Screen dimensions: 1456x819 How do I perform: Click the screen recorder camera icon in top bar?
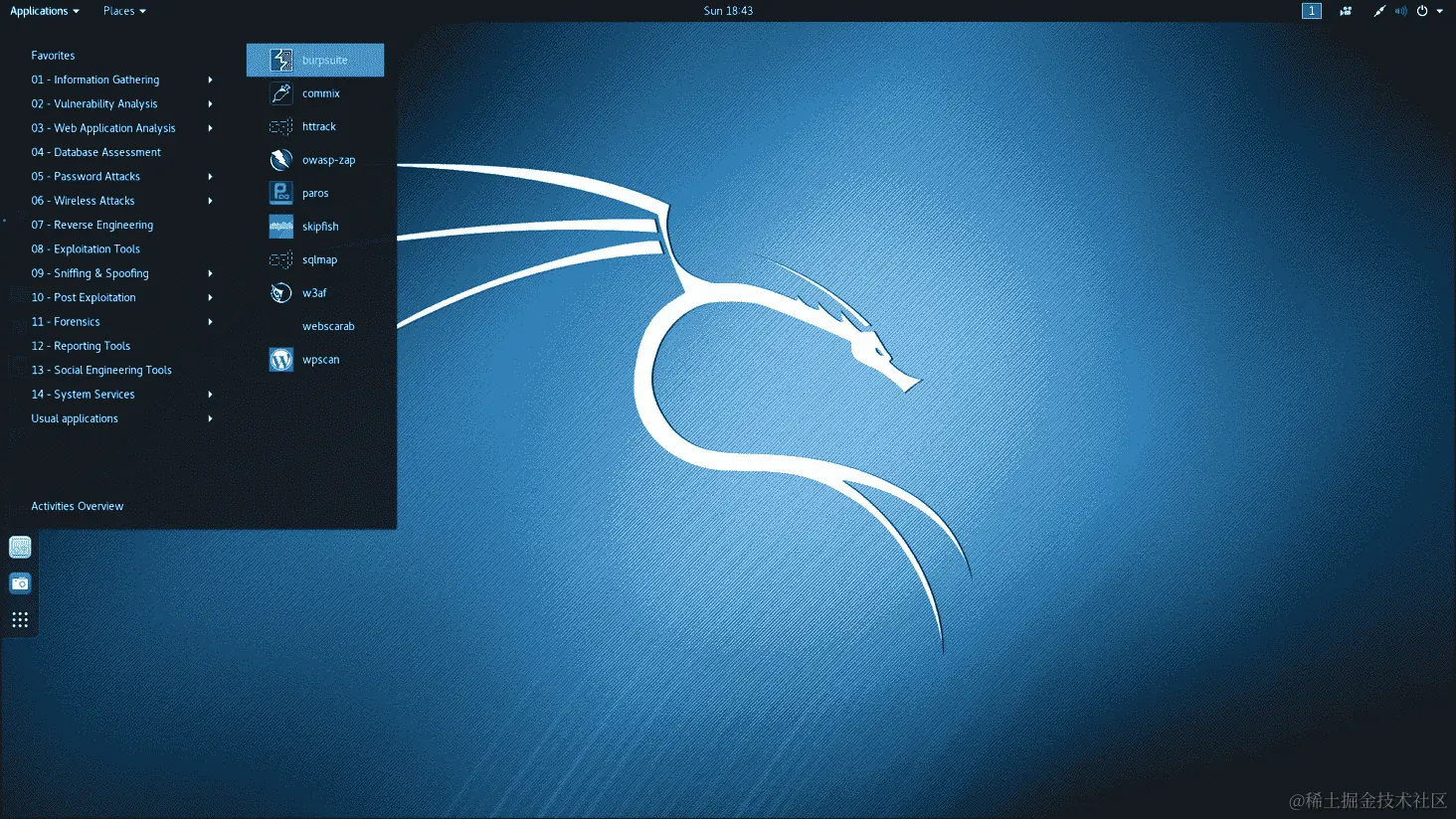click(x=1346, y=11)
